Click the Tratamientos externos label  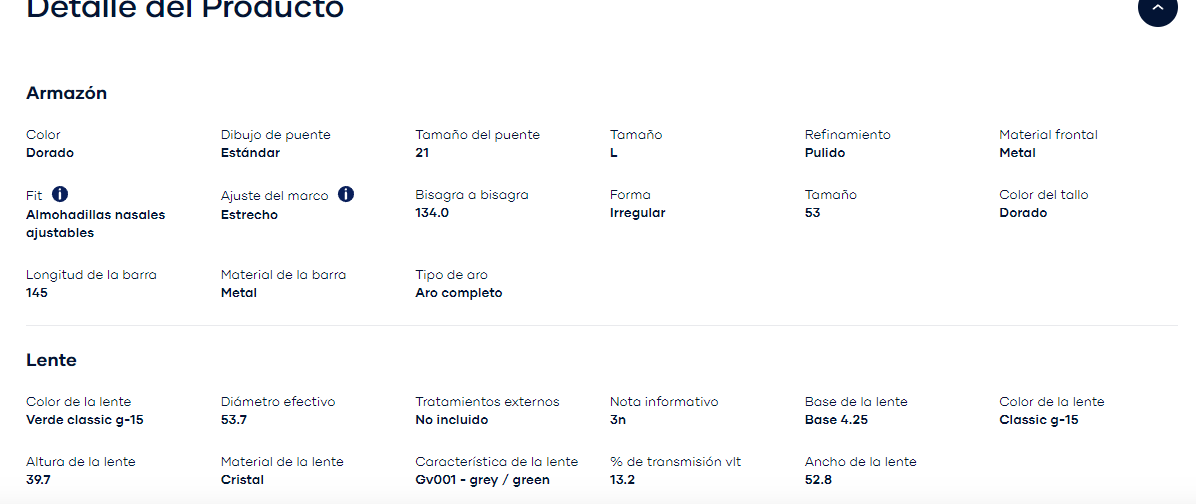pos(487,402)
